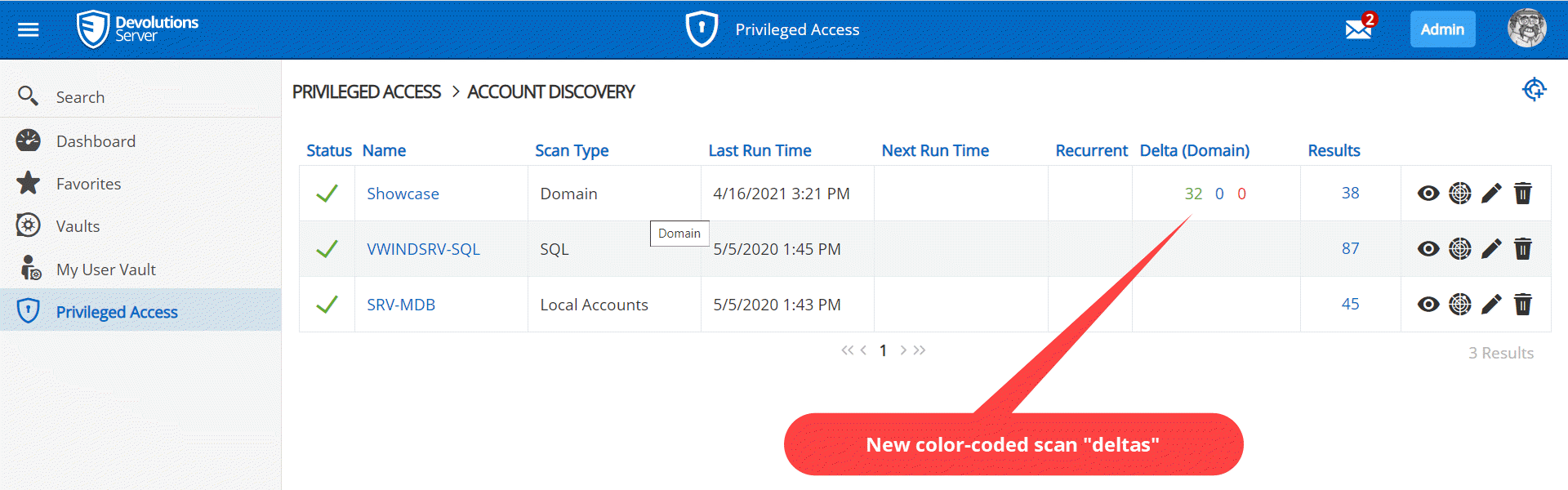Edit the VWINDSRV-SQL scan with pencil icon
Screen dimensions: 1568x490
pyautogui.click(x=1491, y=249)
